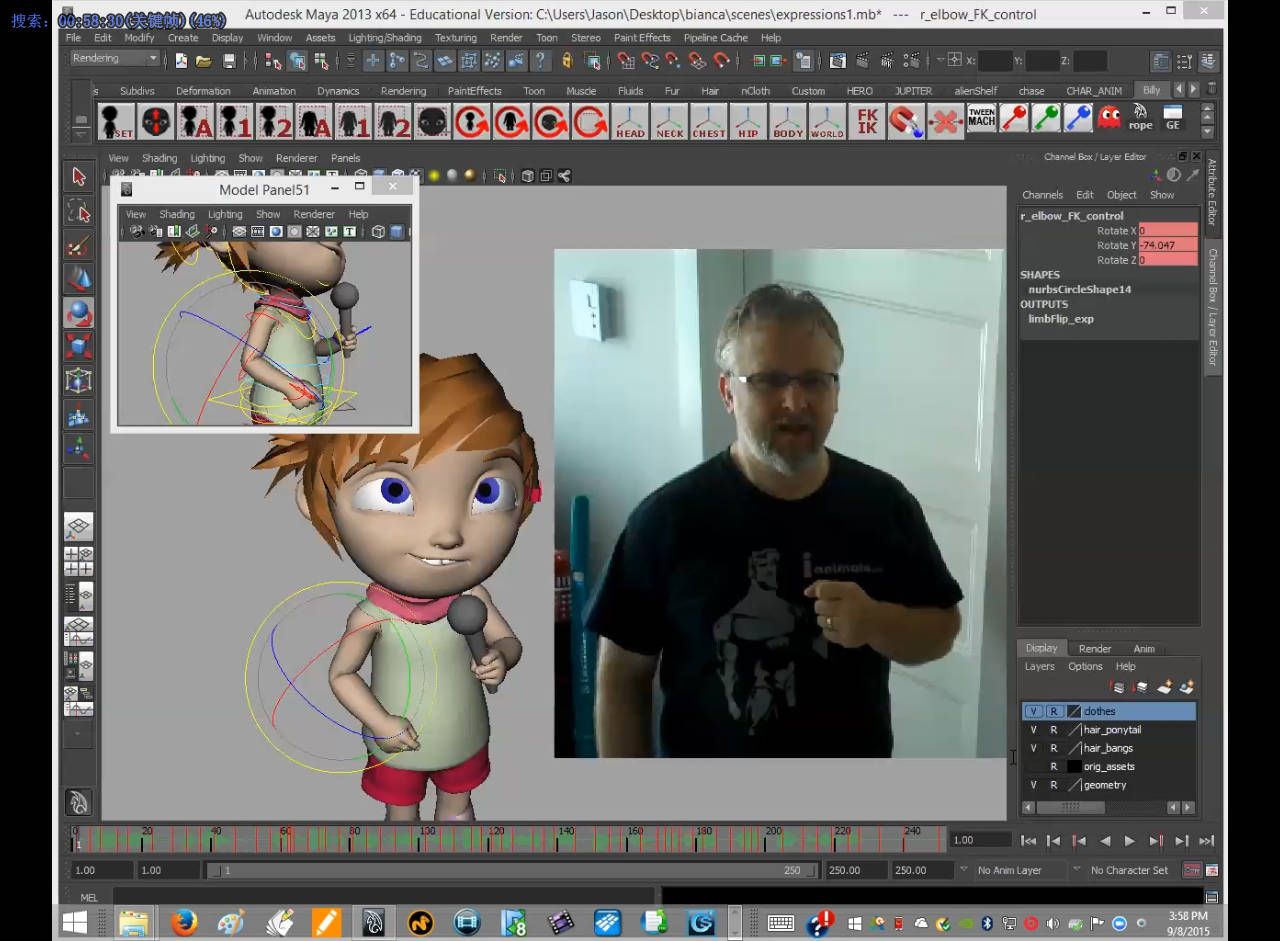This screenshot has width=1280, height=941.
Task: Click the yellow light sphere viewport icon
Action: point(434,176)
